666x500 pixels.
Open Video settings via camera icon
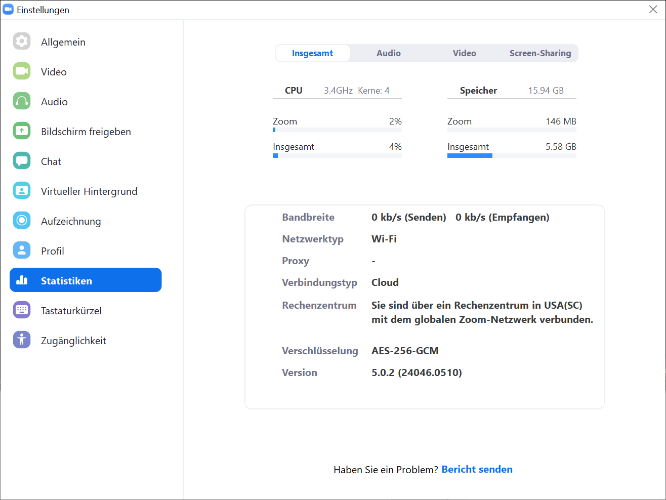coord(22,72)
